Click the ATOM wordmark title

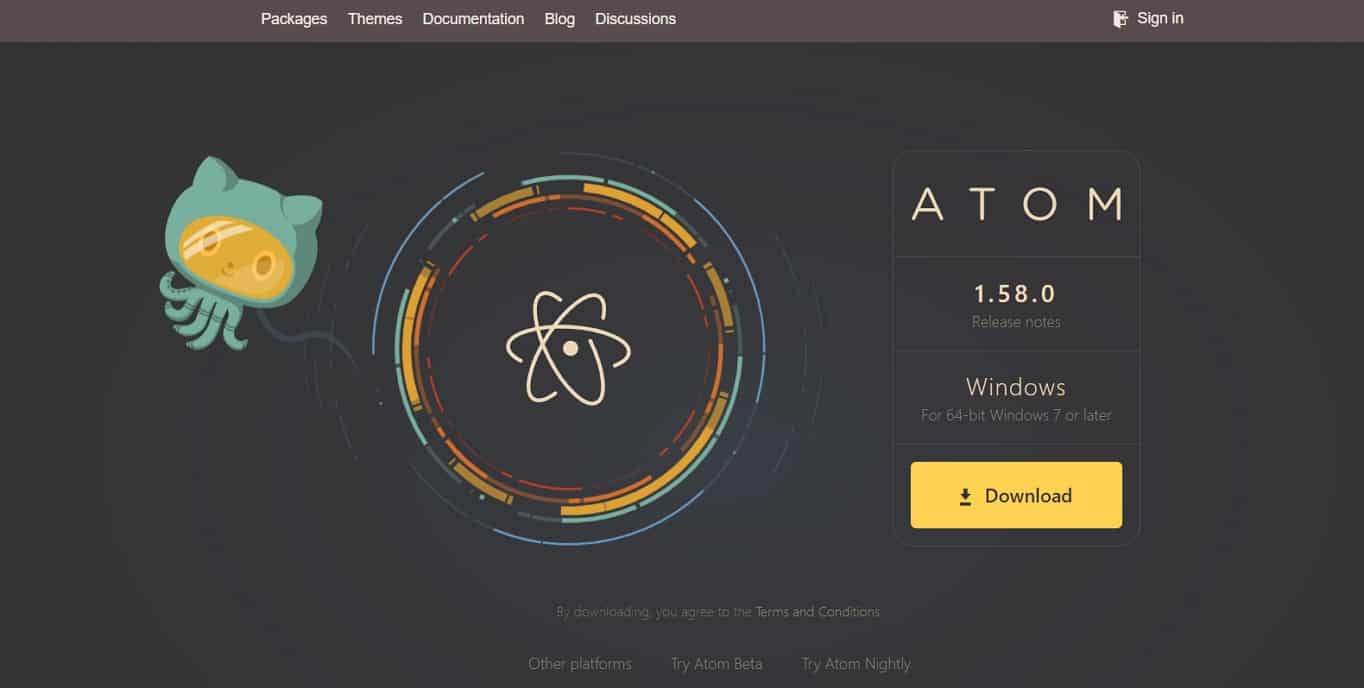point(1016,204)
